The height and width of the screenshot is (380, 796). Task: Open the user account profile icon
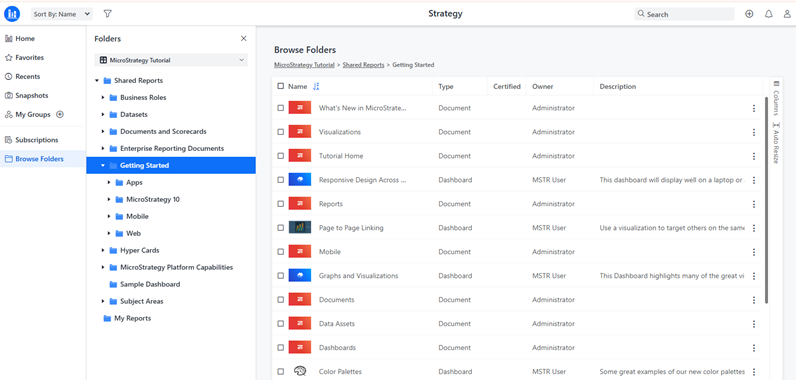787,14
